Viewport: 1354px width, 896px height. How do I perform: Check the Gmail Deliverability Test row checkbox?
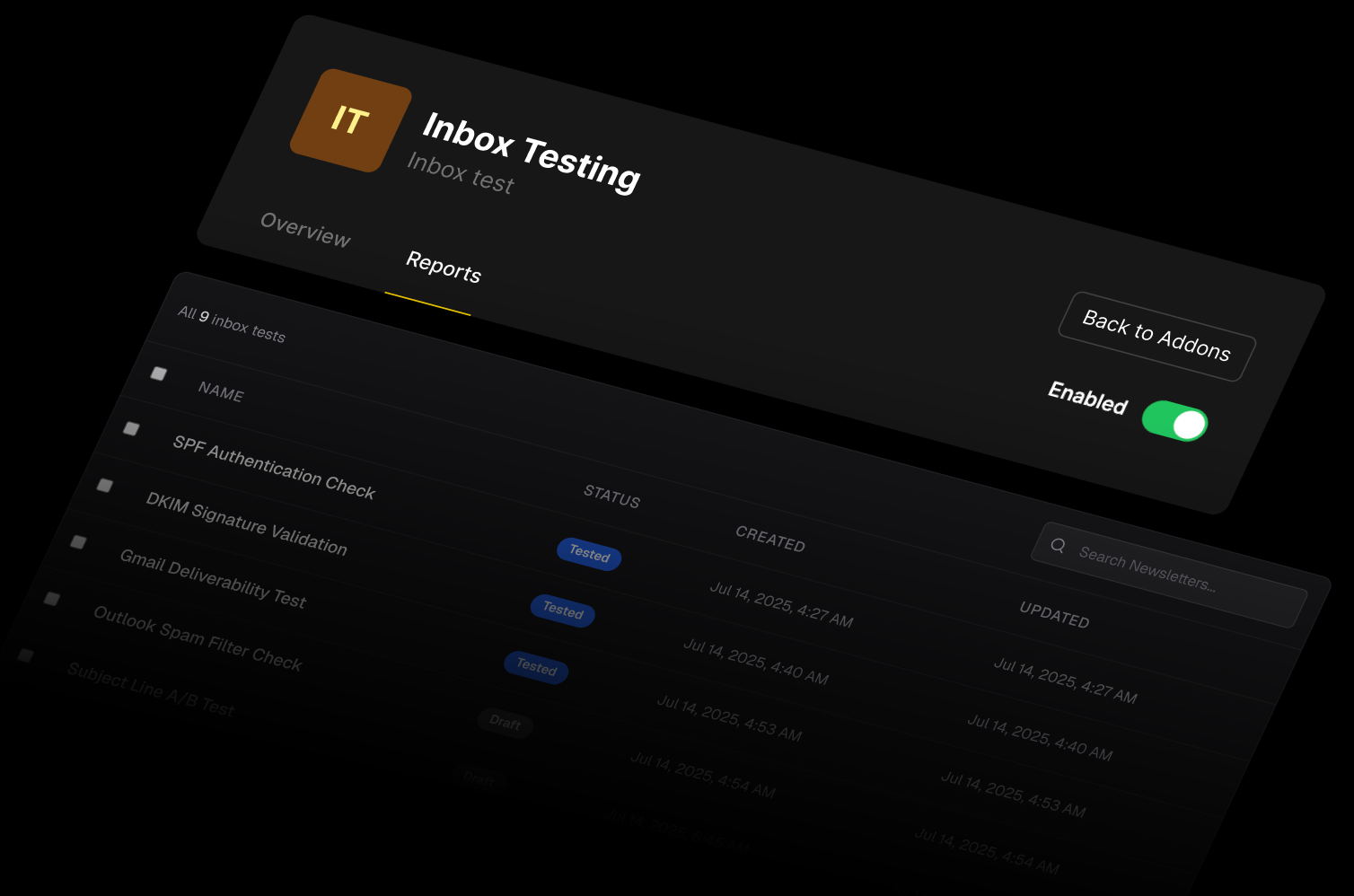click(78, 542)
